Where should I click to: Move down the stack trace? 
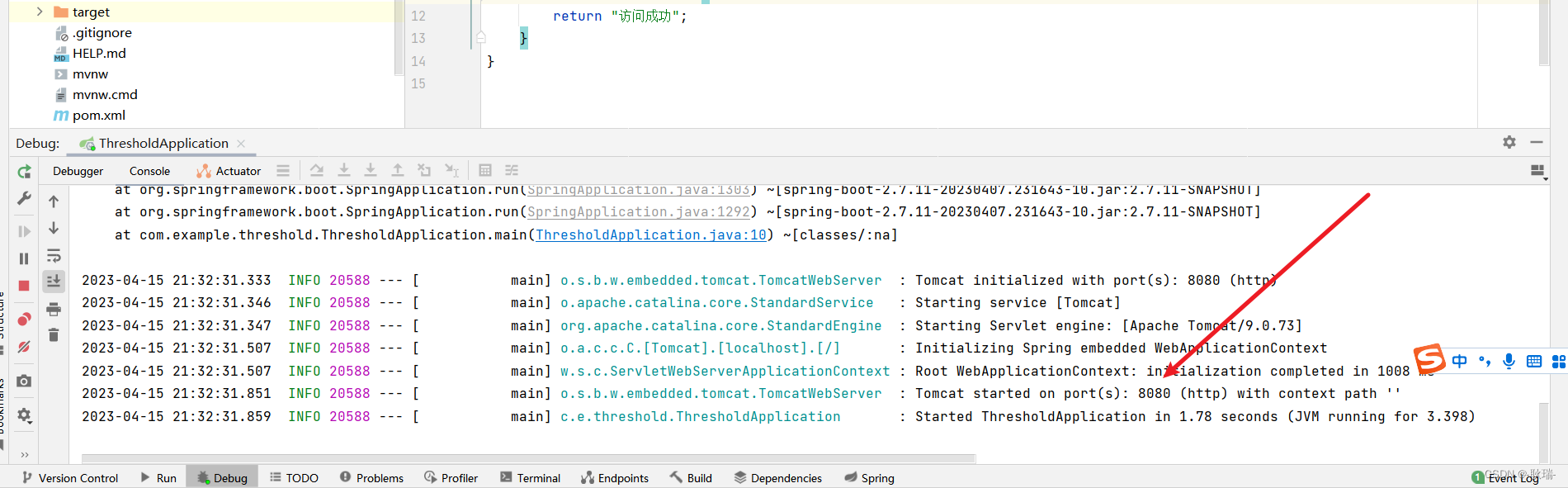(x=54, y=228)
